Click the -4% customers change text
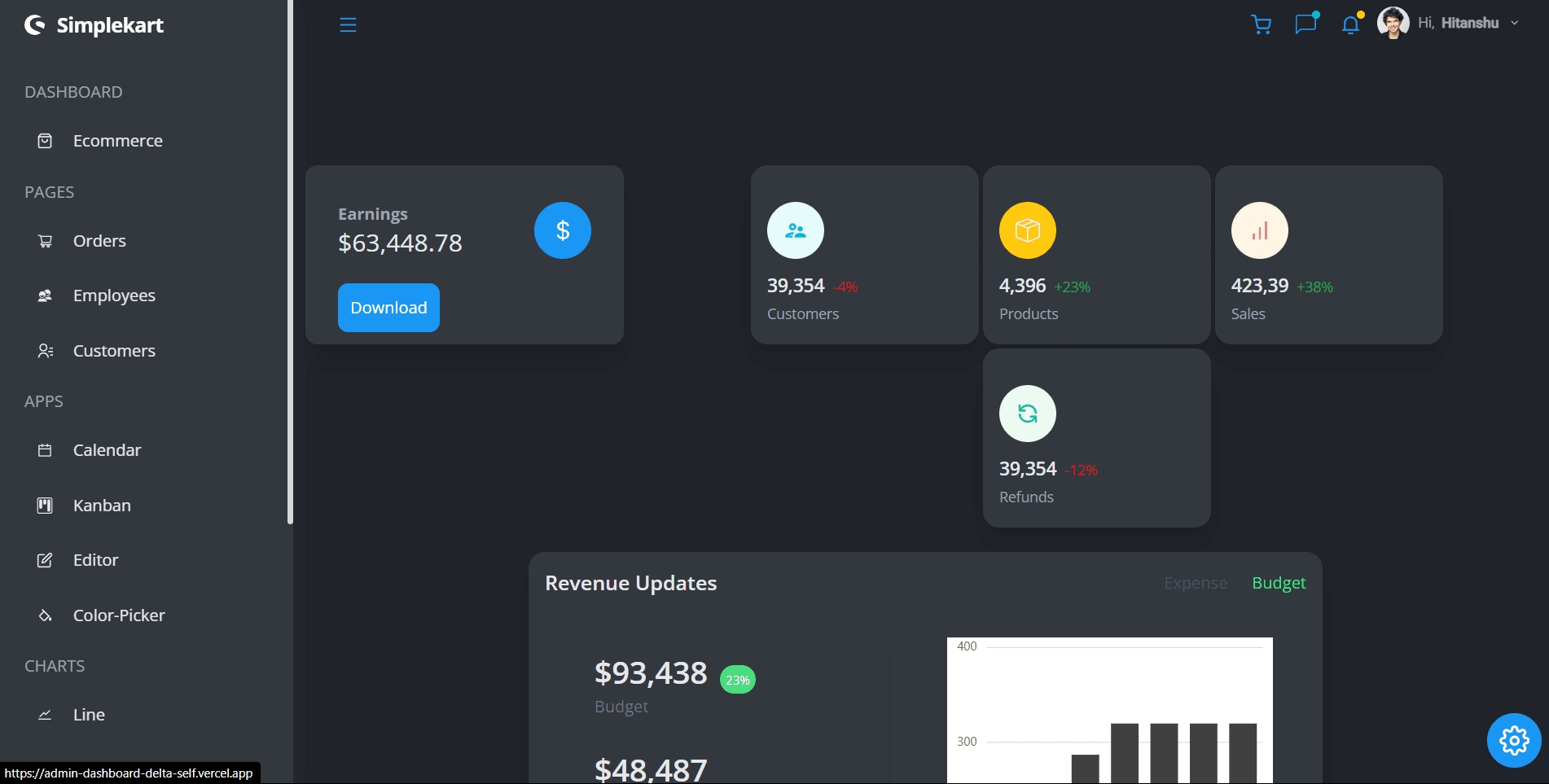The height and width of the screenshot is (784, 1549). [845, 287]
